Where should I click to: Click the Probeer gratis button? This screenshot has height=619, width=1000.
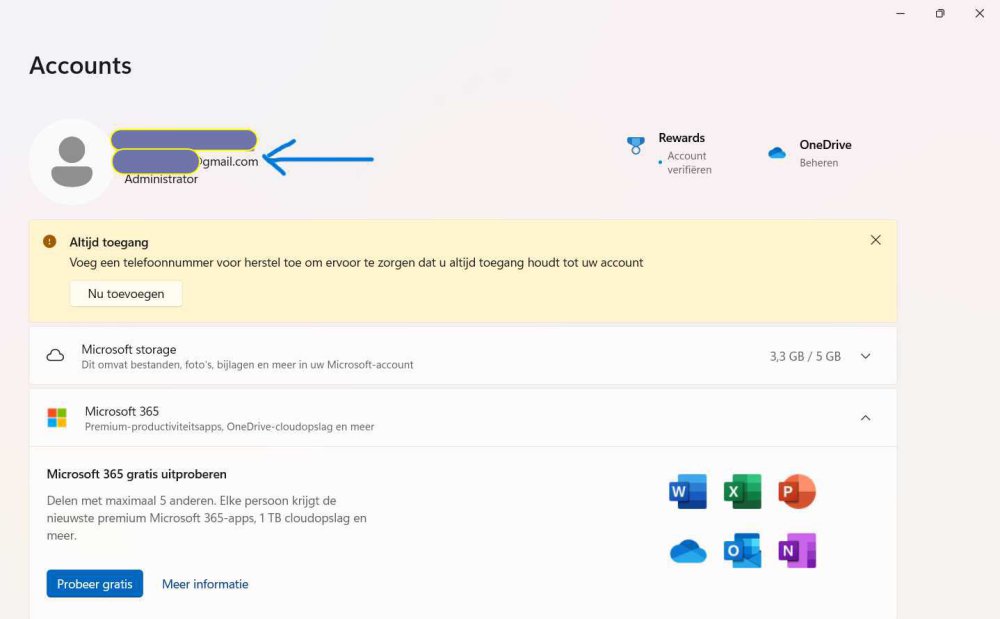[x=95, y=584]
